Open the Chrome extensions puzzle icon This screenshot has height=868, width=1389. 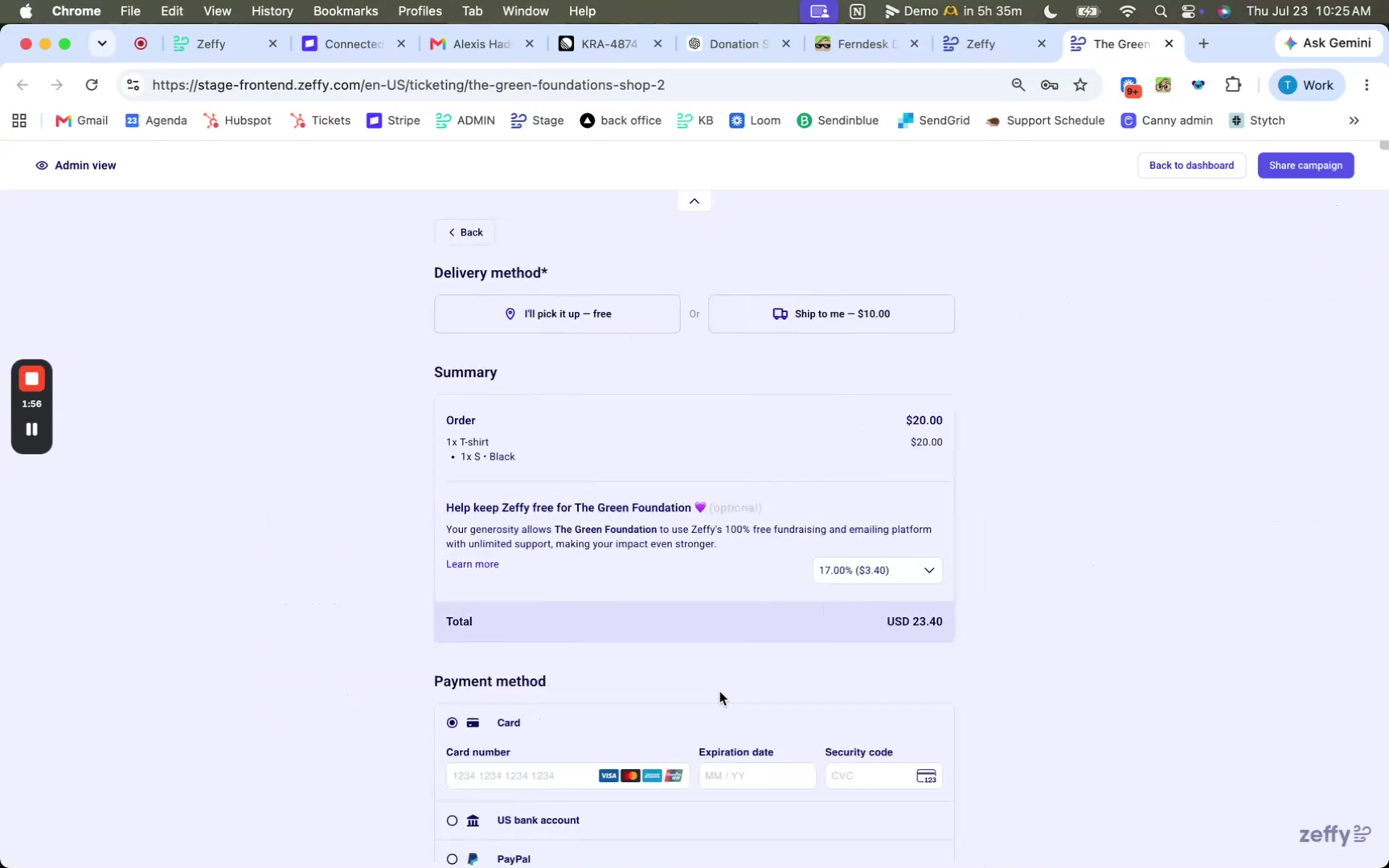click(1232, 84)
